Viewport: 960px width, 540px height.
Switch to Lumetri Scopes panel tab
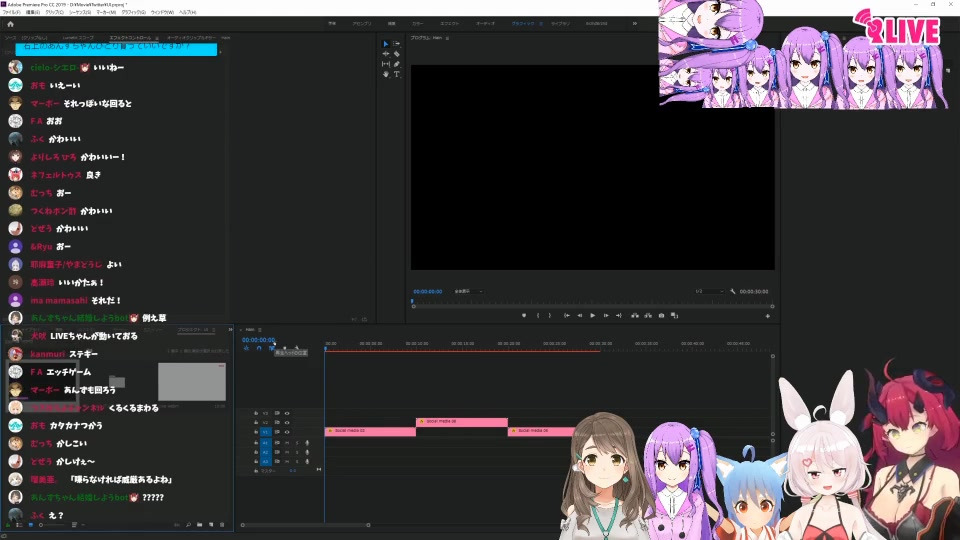tap(78, 38)
